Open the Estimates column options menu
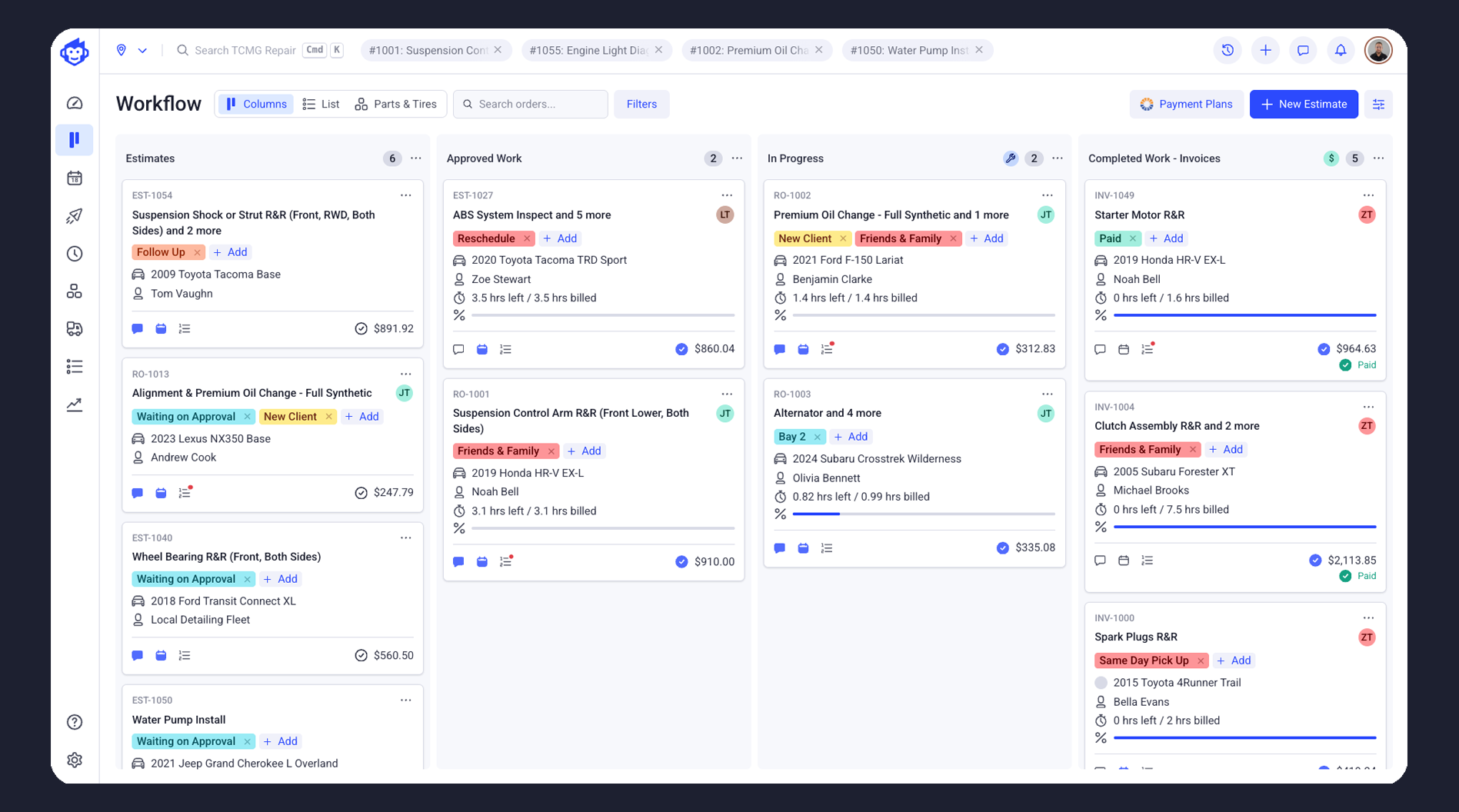Viewport: 1459px width, 812px height. coord(416,158)
